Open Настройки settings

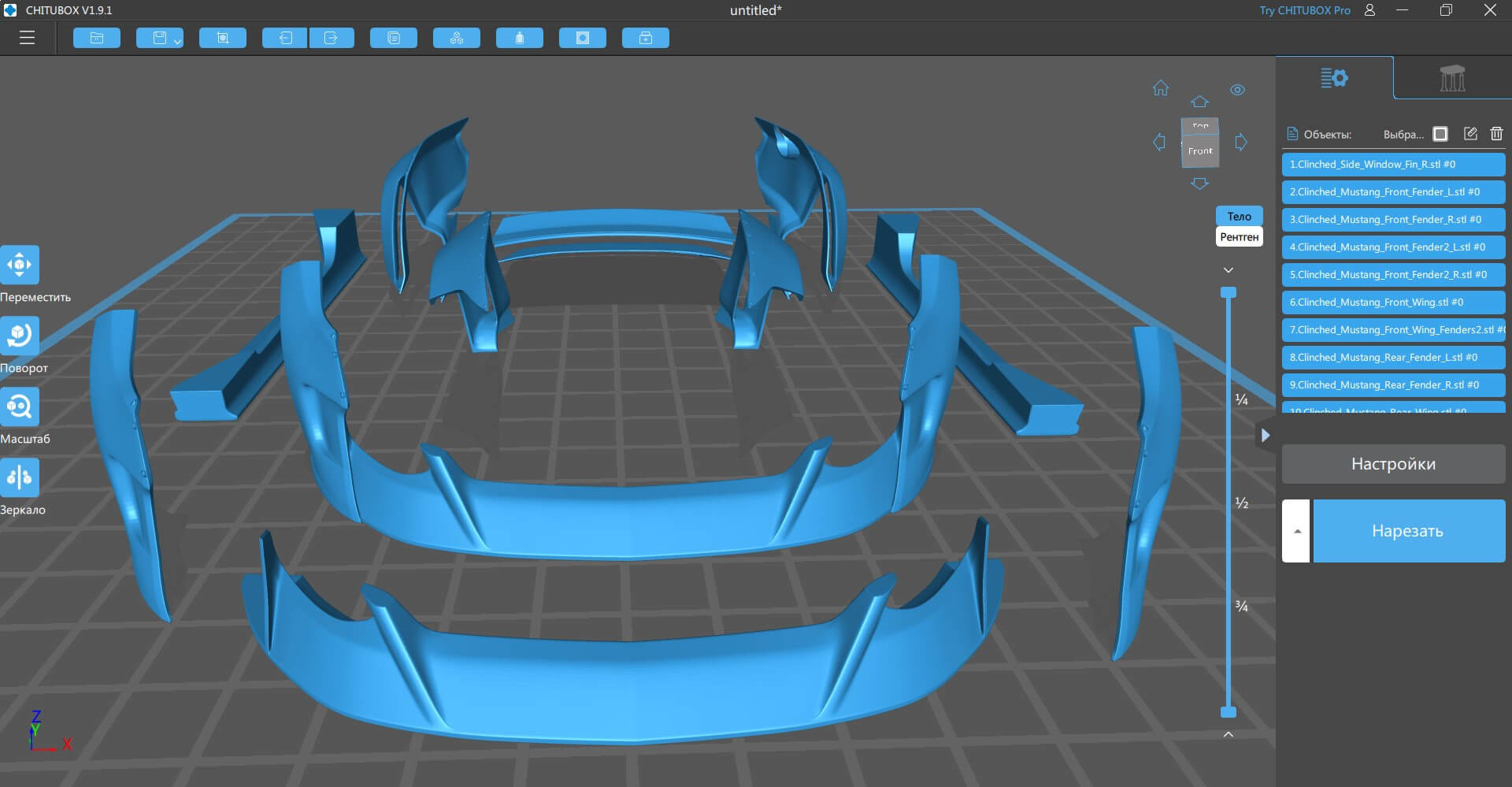click(1393, 464)
